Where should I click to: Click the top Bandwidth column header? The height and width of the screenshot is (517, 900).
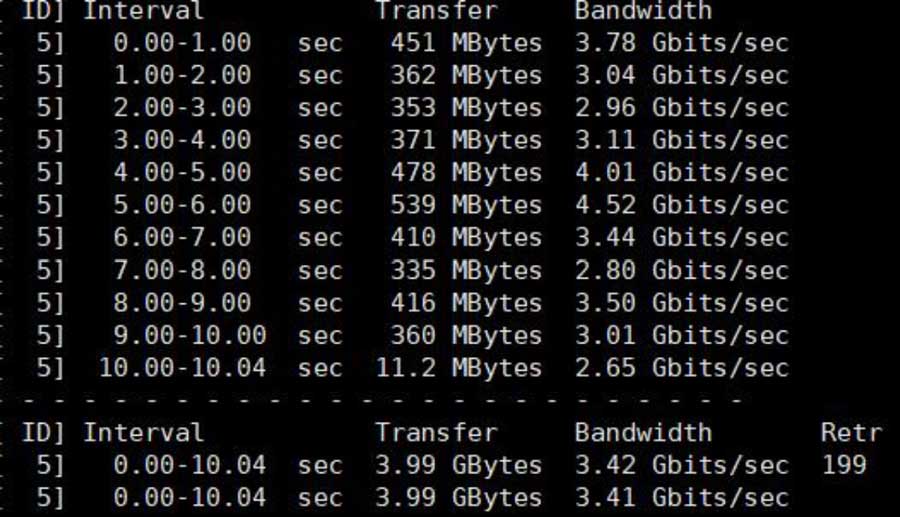[x=643, y=10]
